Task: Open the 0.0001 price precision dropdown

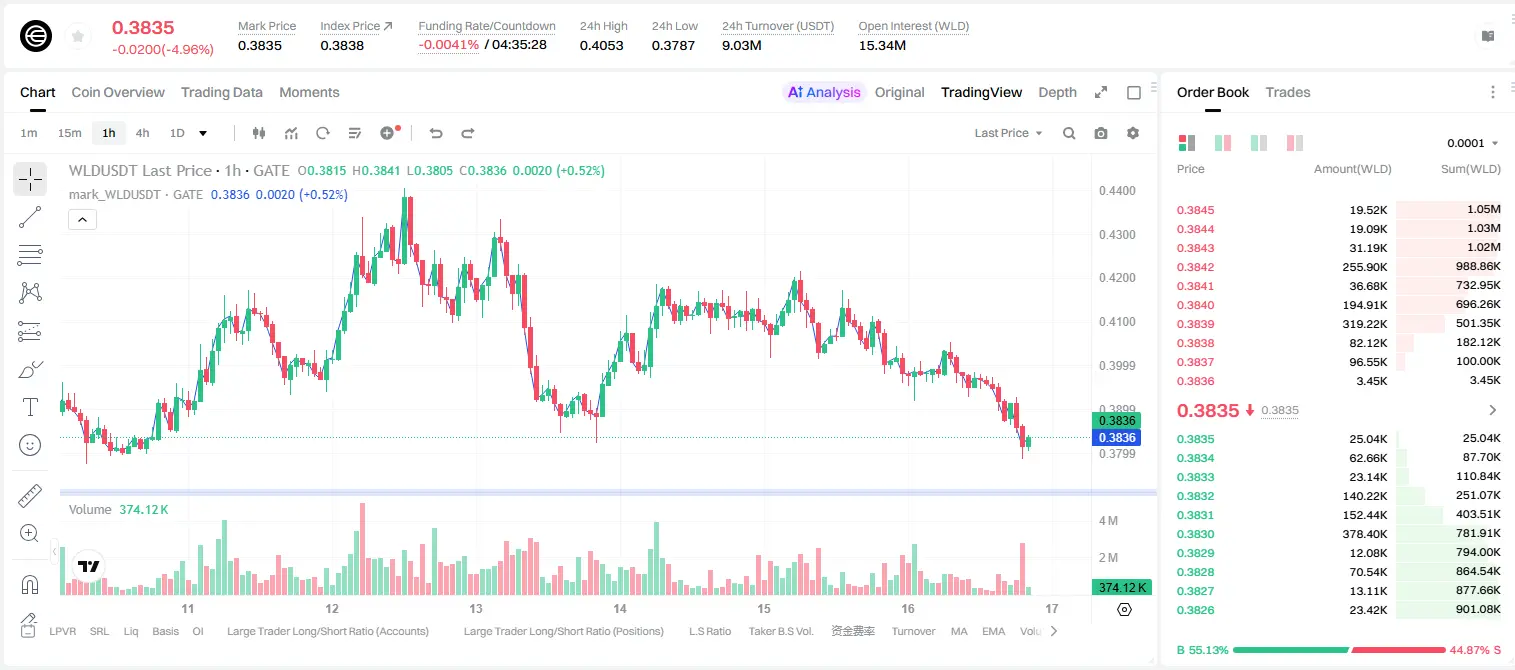Action: click(1473, 143)
